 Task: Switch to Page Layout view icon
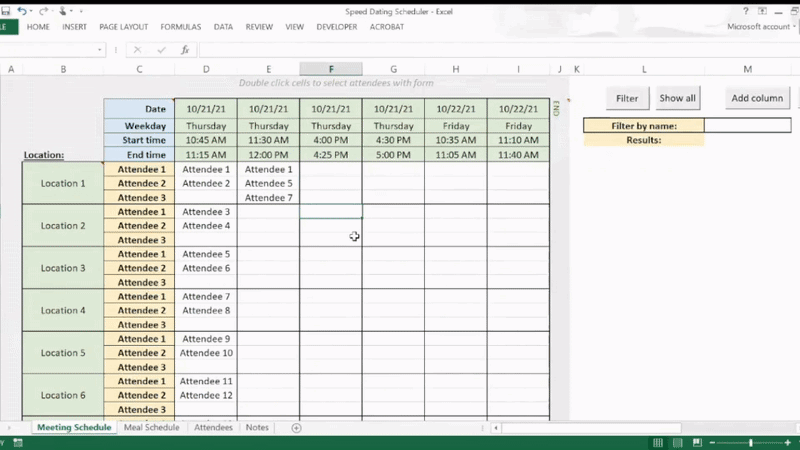point(678,443)
